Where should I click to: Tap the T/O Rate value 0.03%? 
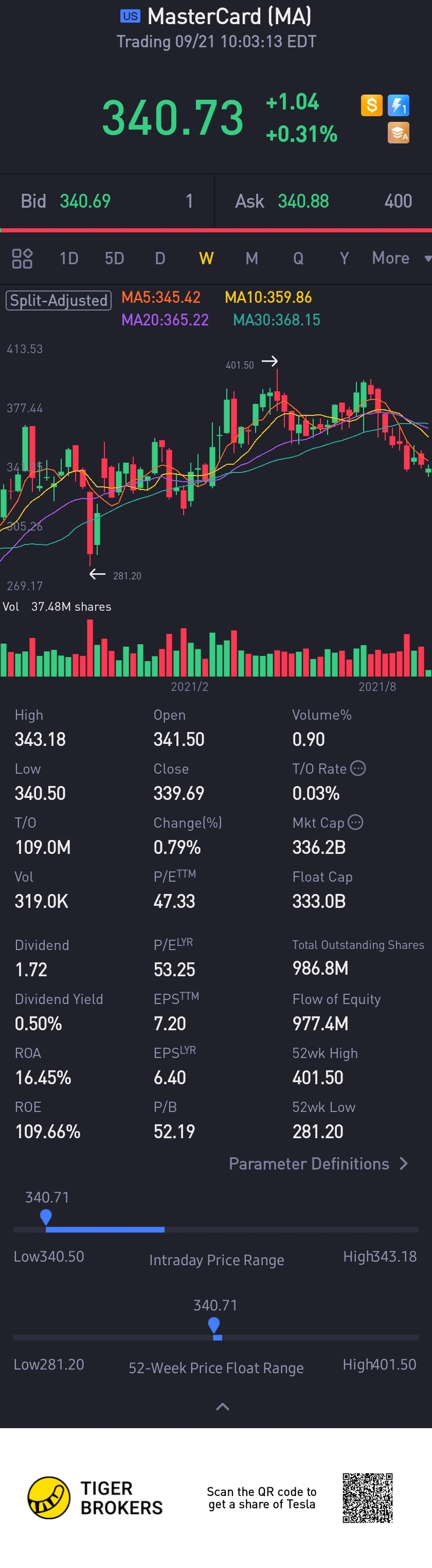tap(316, 793)
